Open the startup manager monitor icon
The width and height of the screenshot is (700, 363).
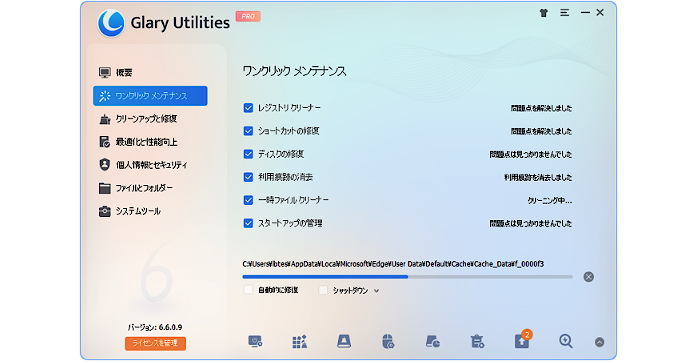(255, 342)
